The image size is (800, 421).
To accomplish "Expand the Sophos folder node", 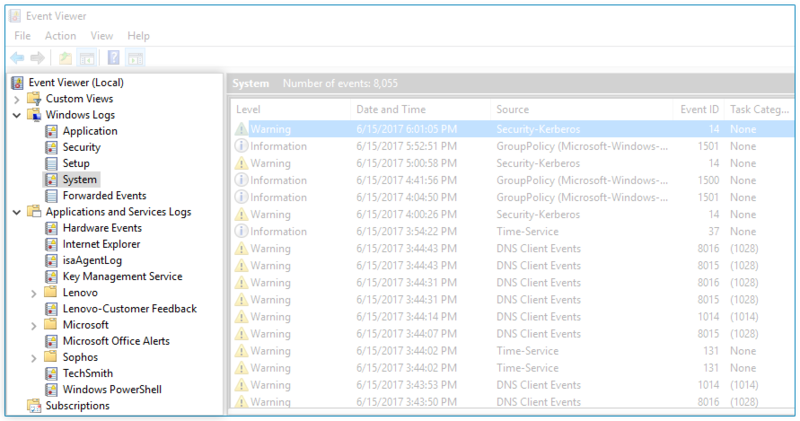I will (x=34, y=357).
